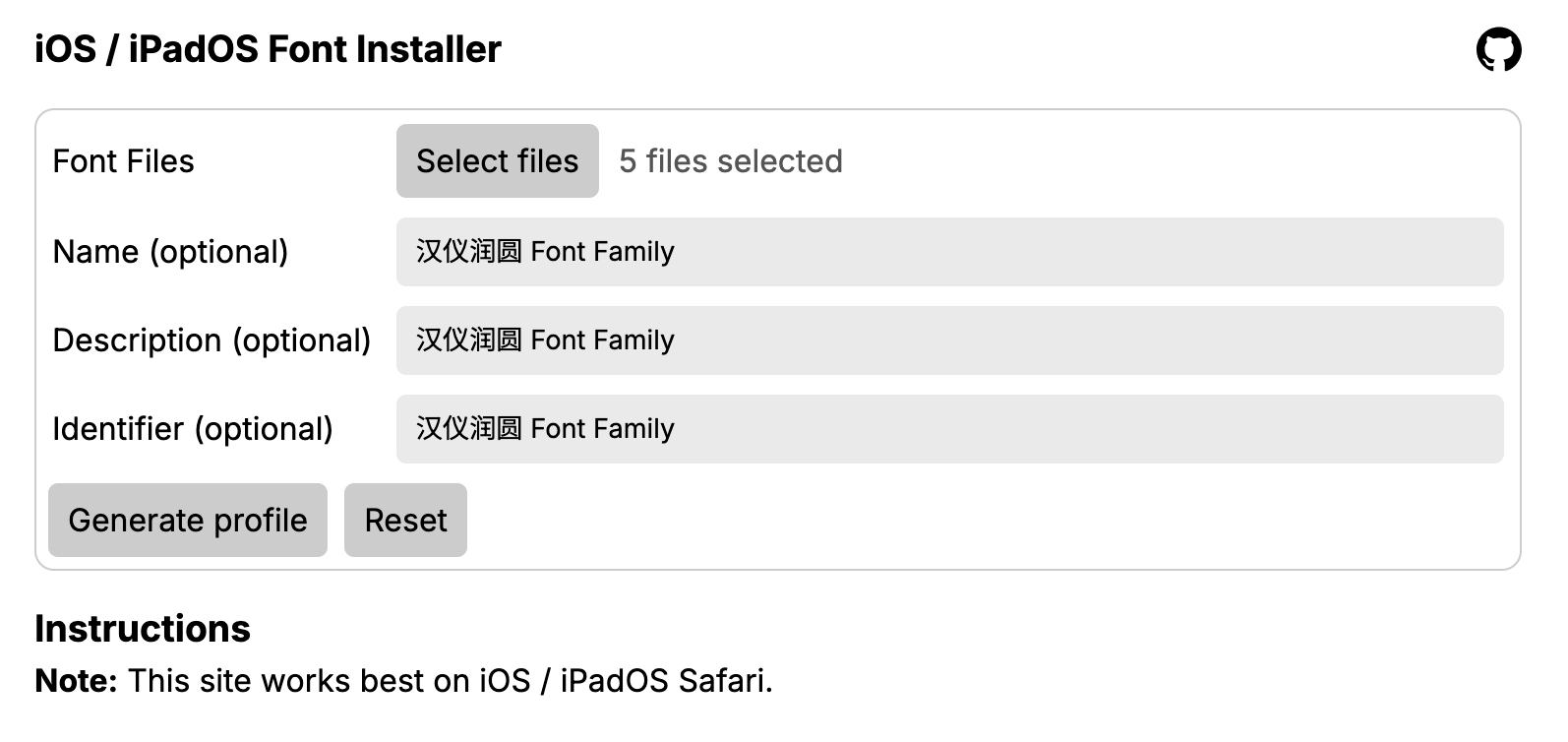Click the 'Name (optional)' label

pos(170,252)
